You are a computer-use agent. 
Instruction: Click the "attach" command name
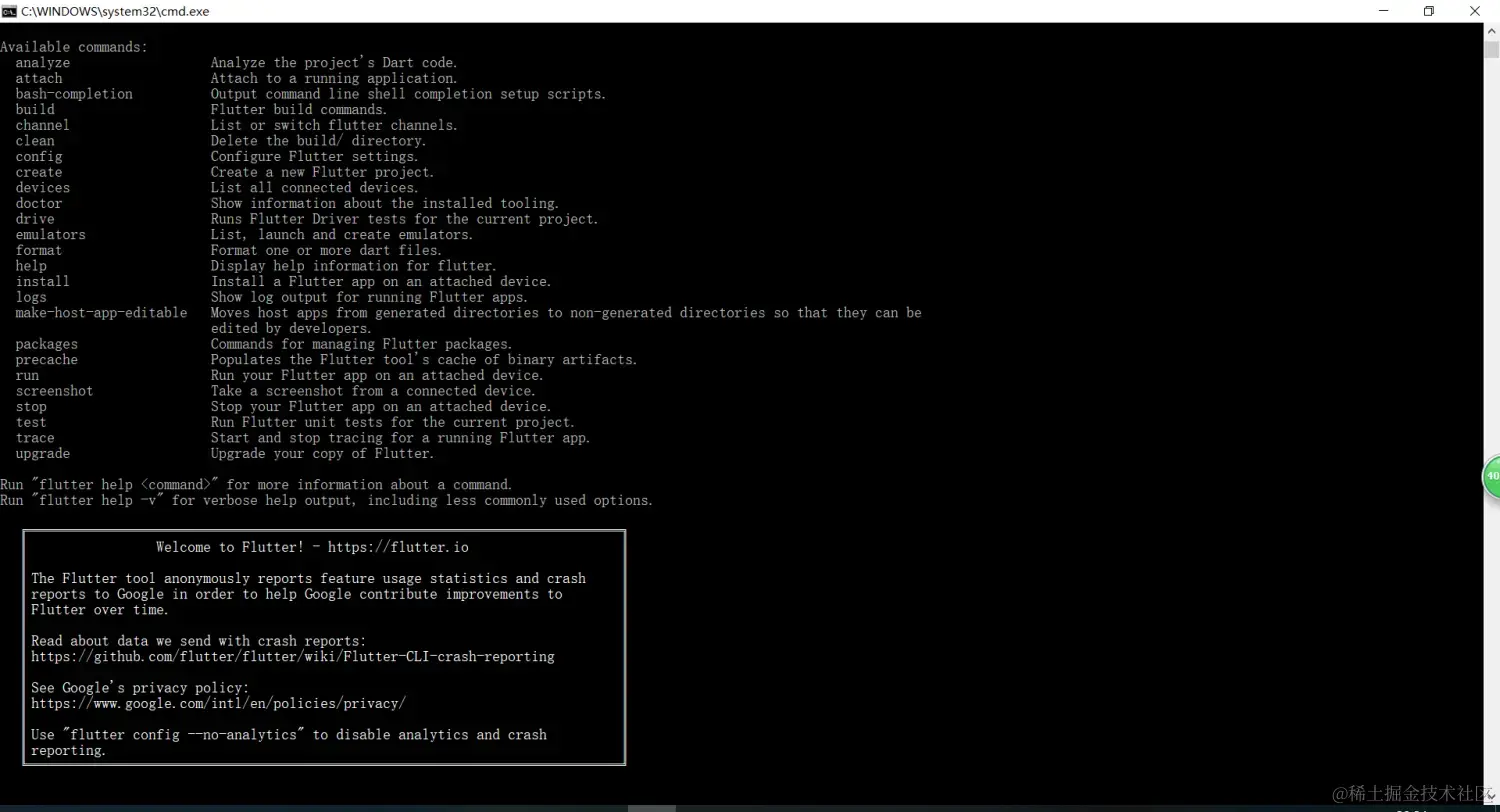tap(39, 79)
